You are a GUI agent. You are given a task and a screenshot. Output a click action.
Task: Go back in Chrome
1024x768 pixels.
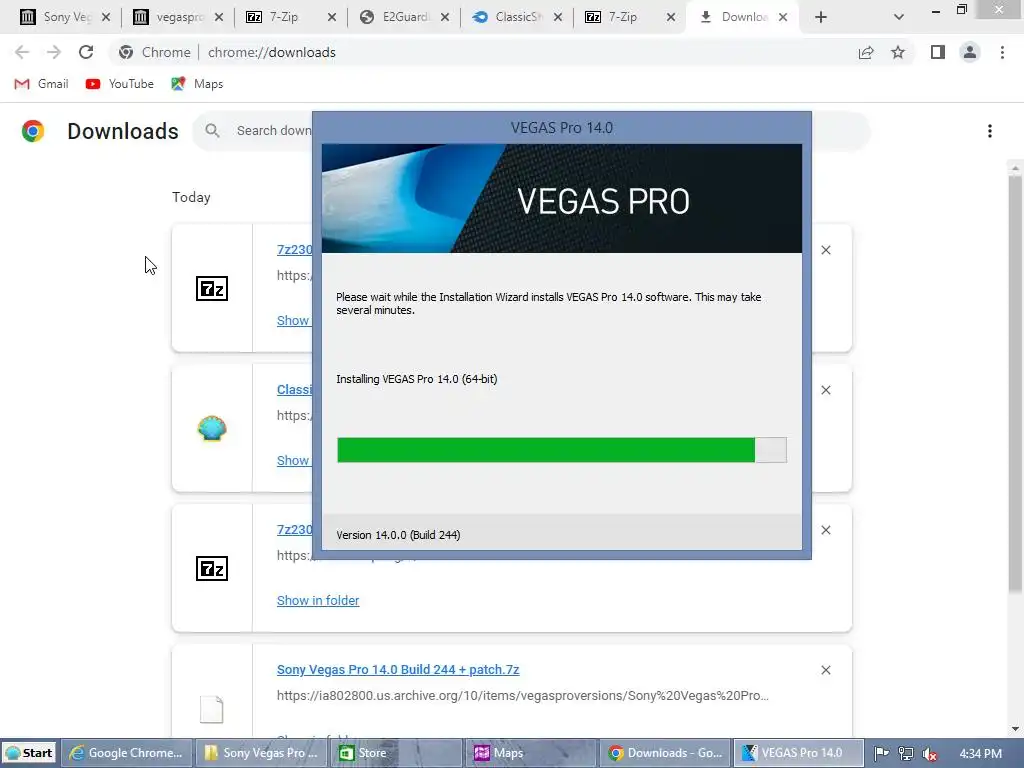[22, 52]
